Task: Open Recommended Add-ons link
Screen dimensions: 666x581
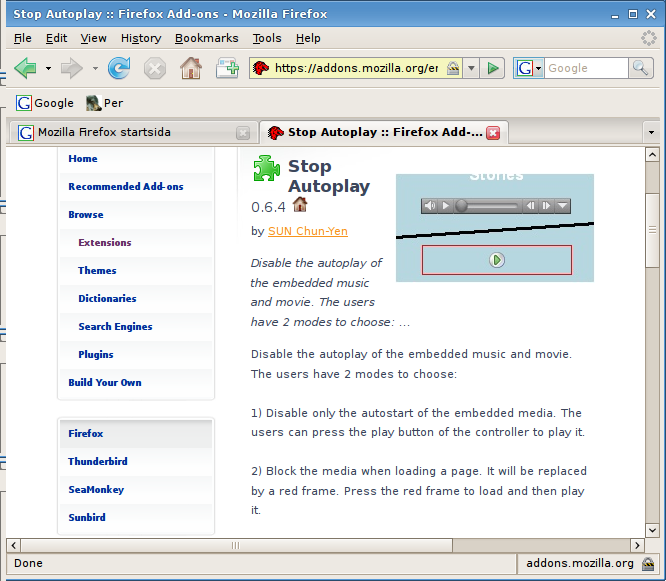Action: pos(126,186)
